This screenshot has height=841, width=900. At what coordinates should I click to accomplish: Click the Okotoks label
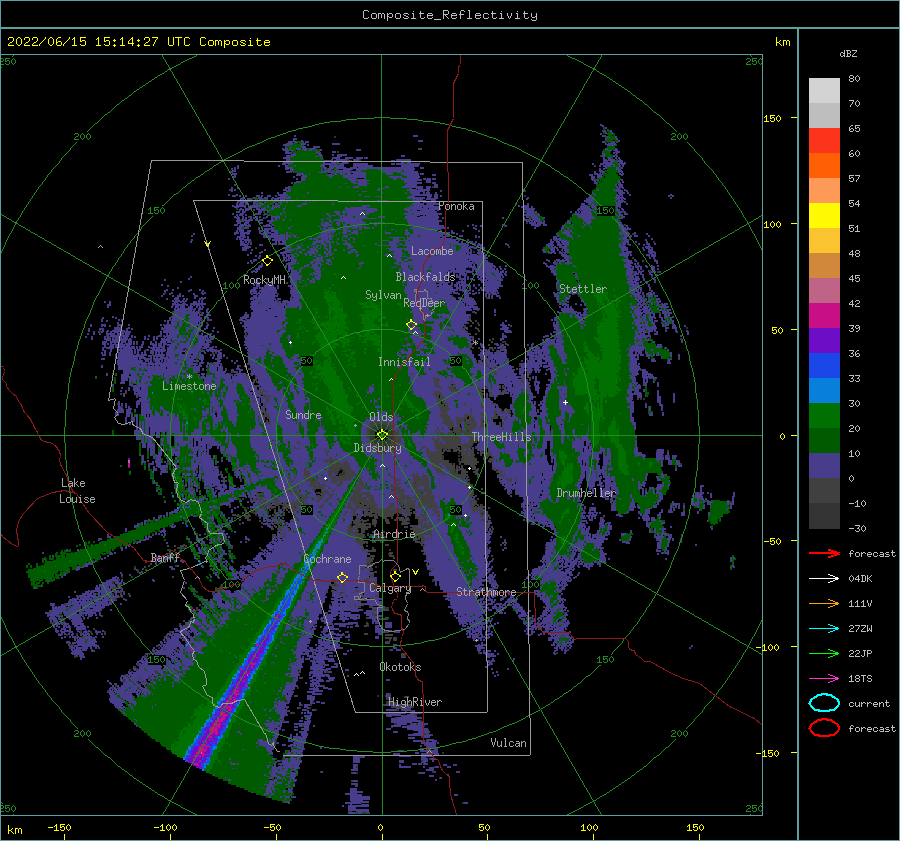tap(400, 668)
